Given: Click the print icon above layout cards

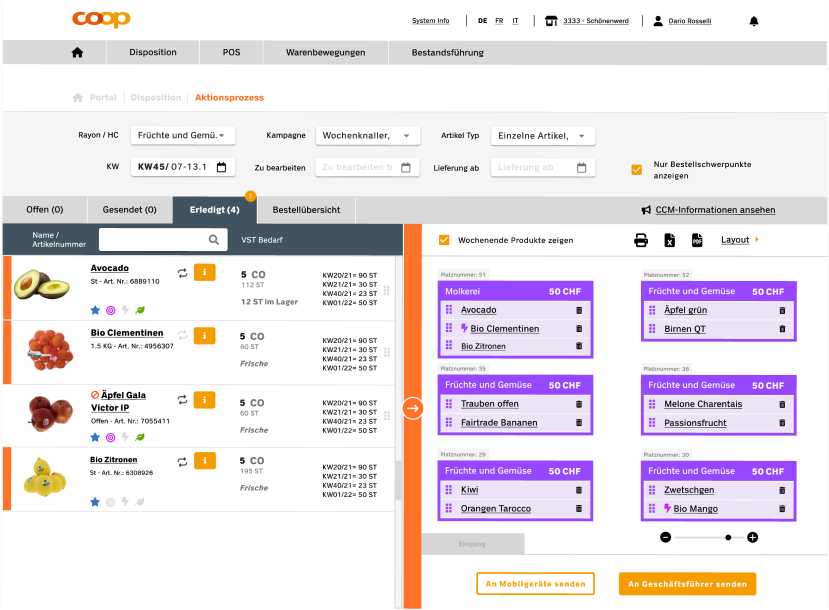Looking at the screenshot, I should point(641,240).
